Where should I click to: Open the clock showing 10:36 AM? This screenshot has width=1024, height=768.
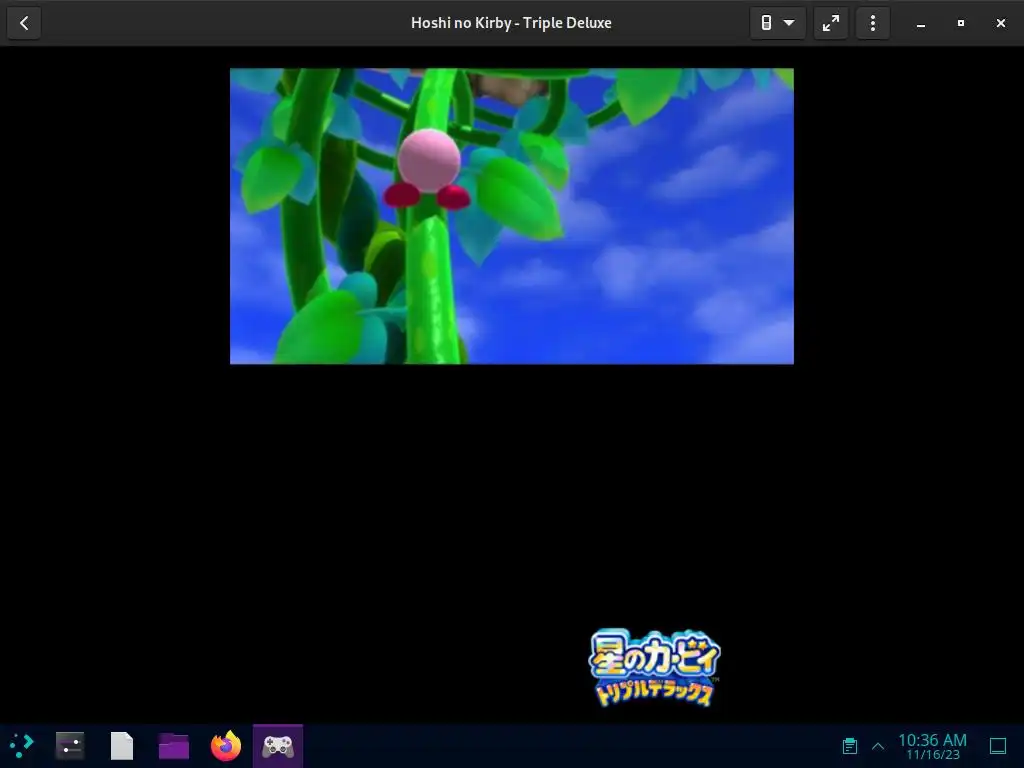(x=933, y=746)
